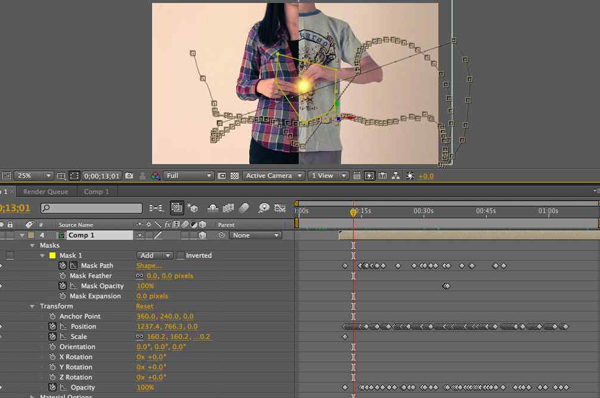Click the Mask Opacity 100% value
Viewport: 600px width, 398px height.
pos(145,285)
